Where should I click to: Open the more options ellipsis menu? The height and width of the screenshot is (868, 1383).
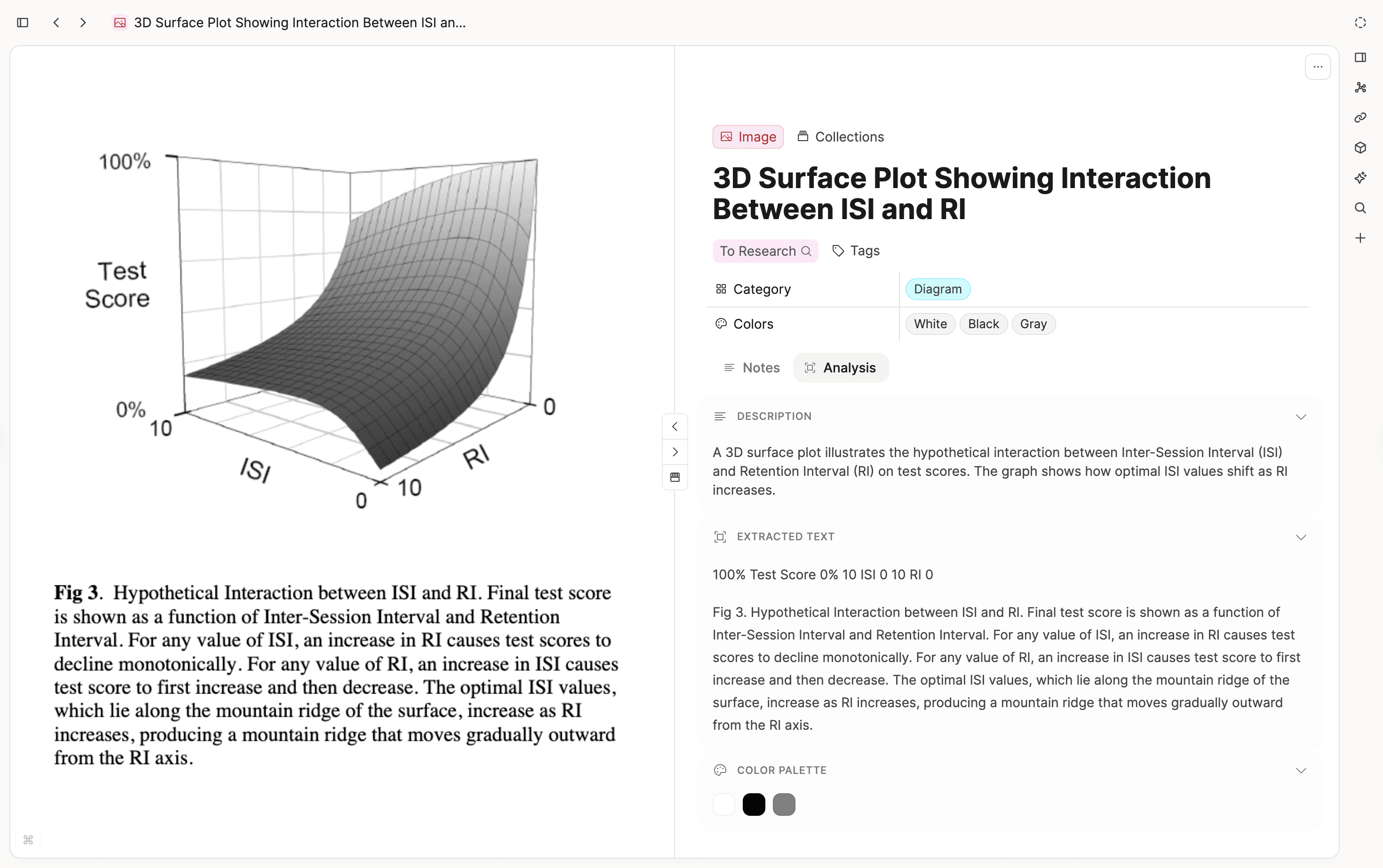coord(1318,67)
